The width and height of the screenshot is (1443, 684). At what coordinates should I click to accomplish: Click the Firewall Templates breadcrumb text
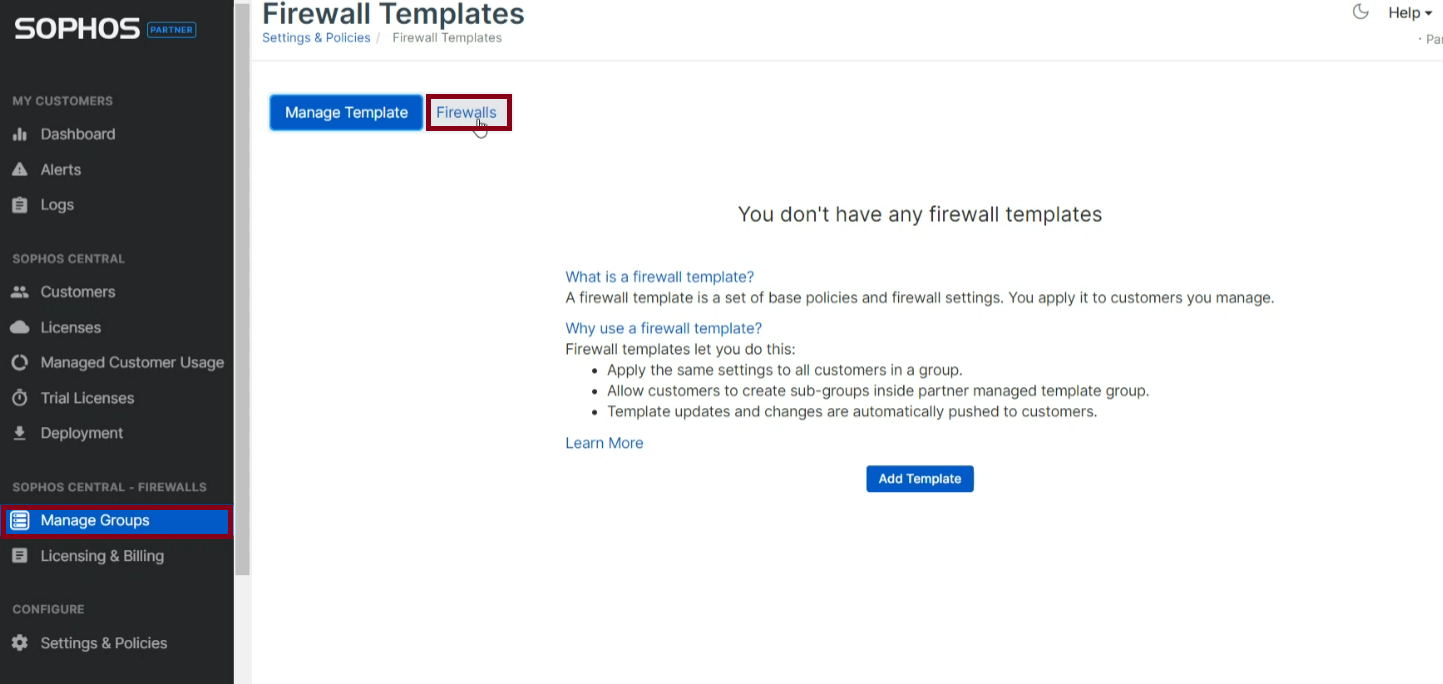pos(447,38)
